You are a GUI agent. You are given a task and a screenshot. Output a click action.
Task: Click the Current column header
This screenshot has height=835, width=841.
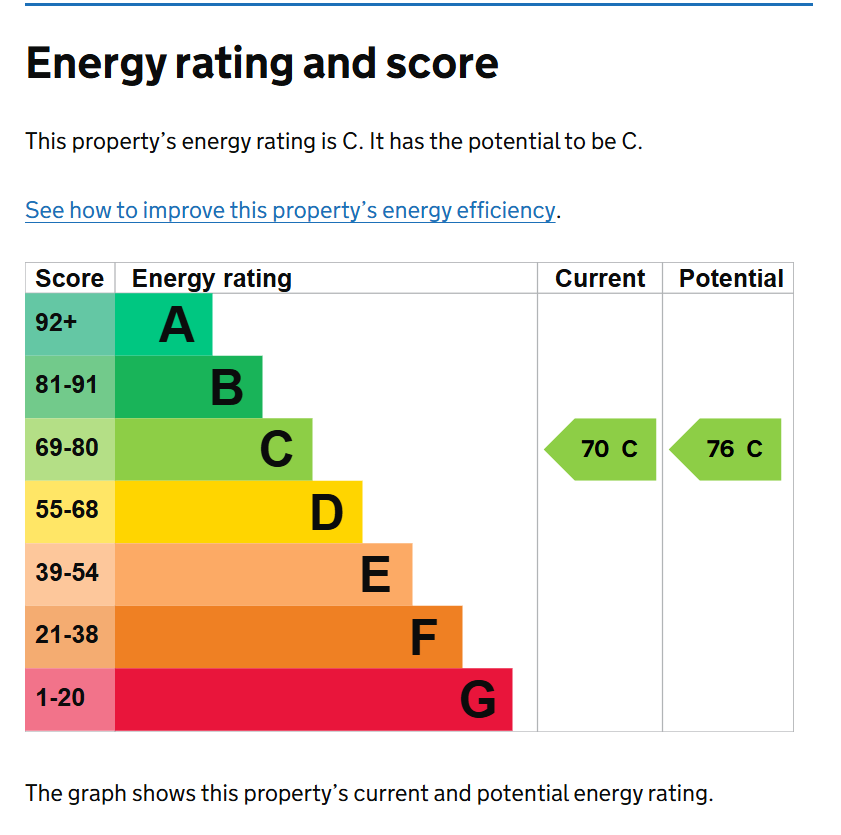(600, 278)
